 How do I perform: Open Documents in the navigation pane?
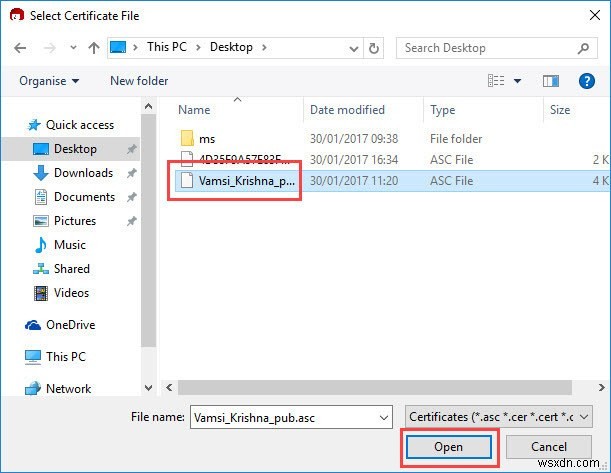click(x=84, y=197)
